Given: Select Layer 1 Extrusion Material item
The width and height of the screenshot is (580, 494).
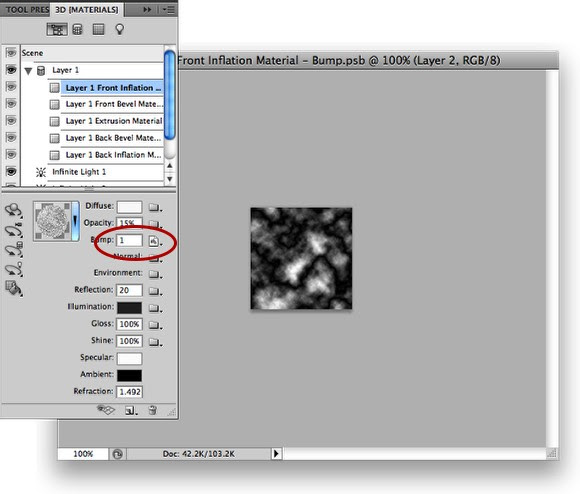Looking at the screenshot, I should [x=112, y=121].
